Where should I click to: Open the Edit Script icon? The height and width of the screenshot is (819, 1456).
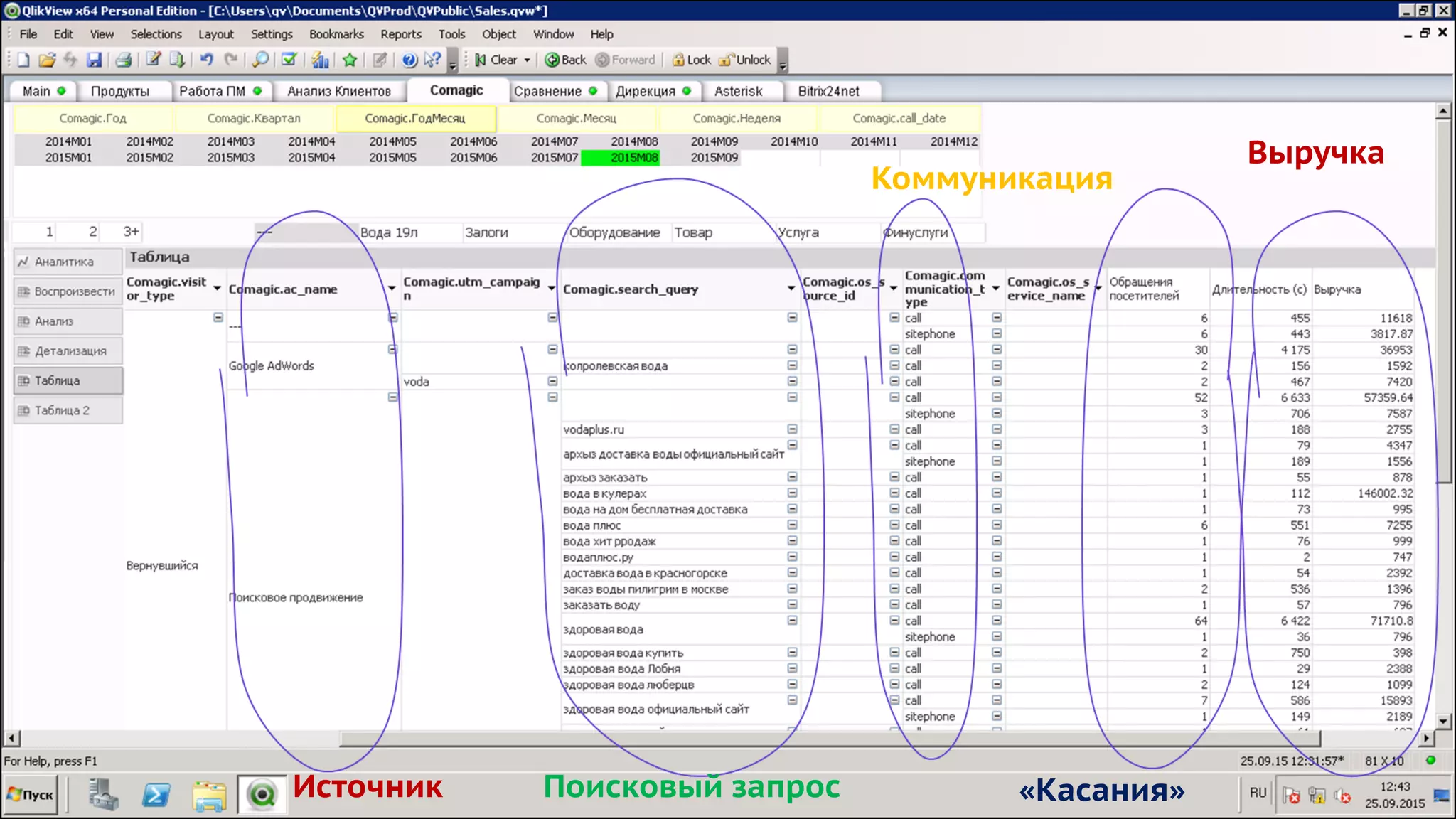point(154,60)
